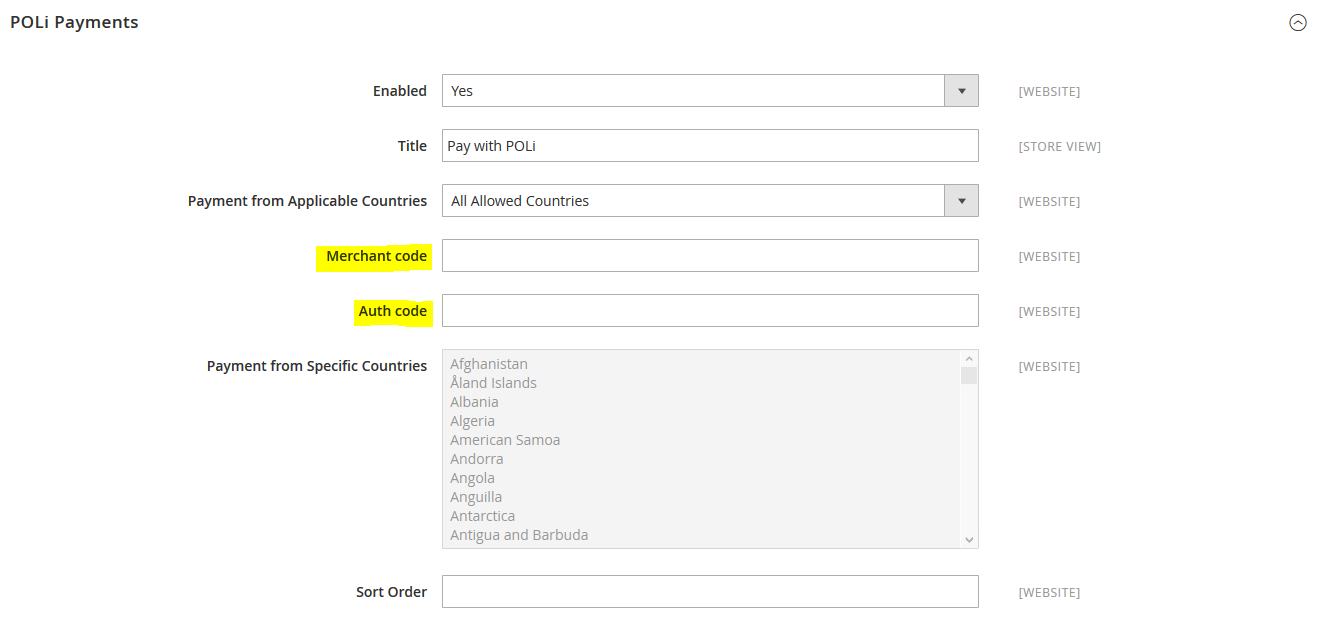
Task: Click the Sort Order label
Action: (x=391, y=592)
